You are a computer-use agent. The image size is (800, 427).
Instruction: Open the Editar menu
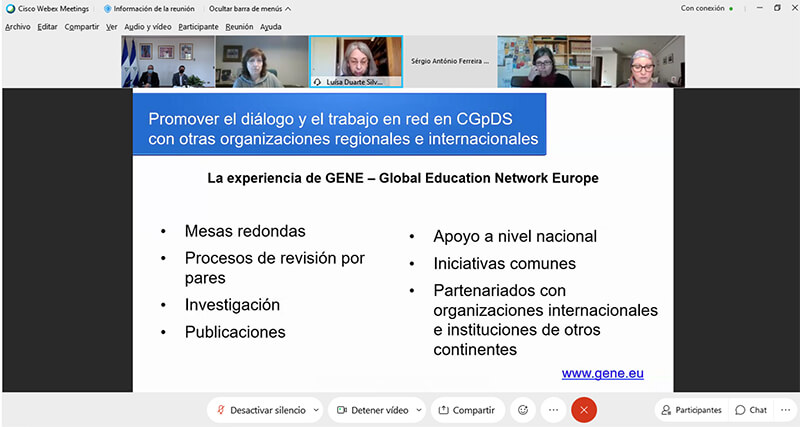47,27
